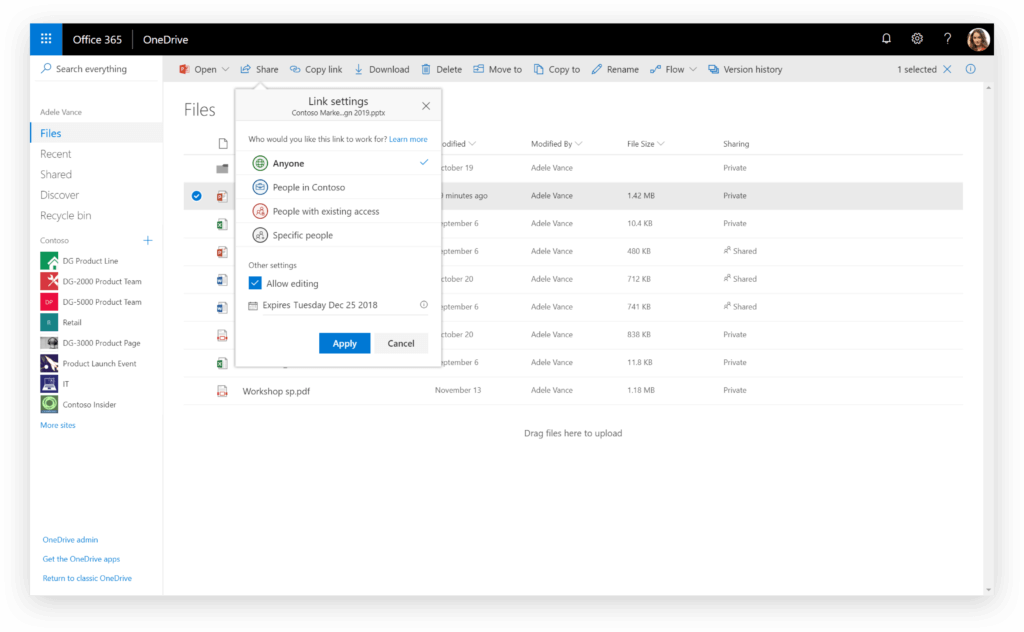Open the Learn more link about link sharing
1024x632 pixels.
(408, 139)
